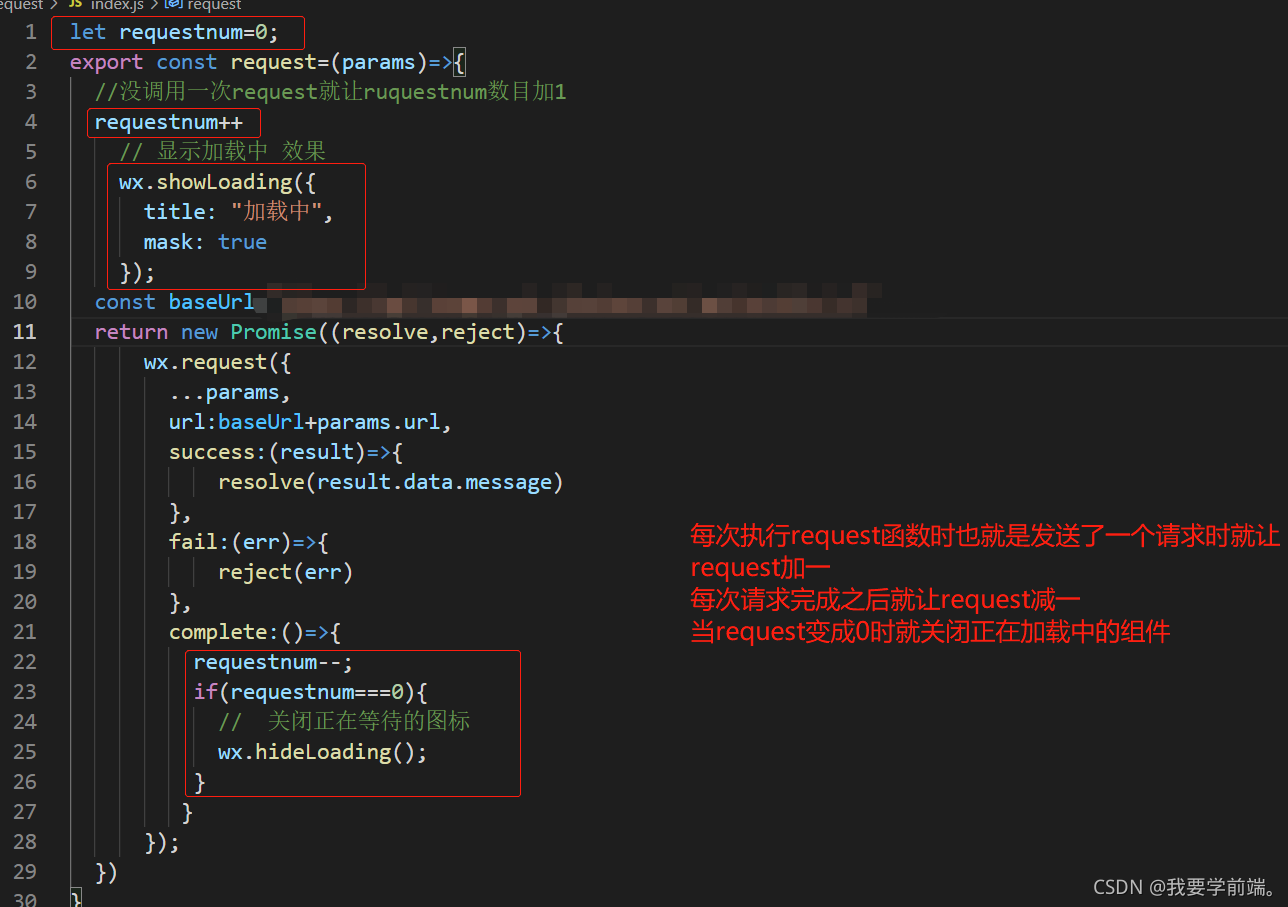Select line number 28 in the gutter
This screenshot has width=1288, height=907.
[25, 842]
